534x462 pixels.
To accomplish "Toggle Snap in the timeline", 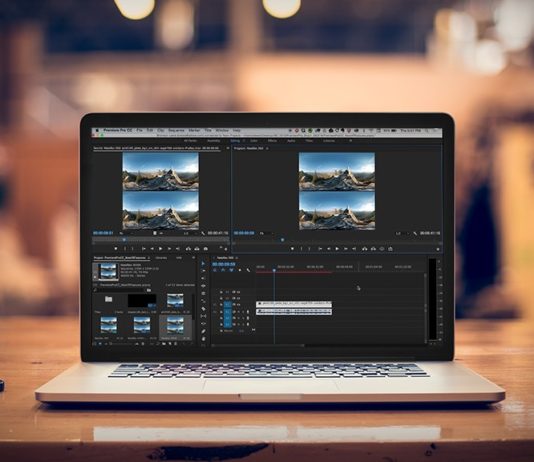I will (223, 270).
